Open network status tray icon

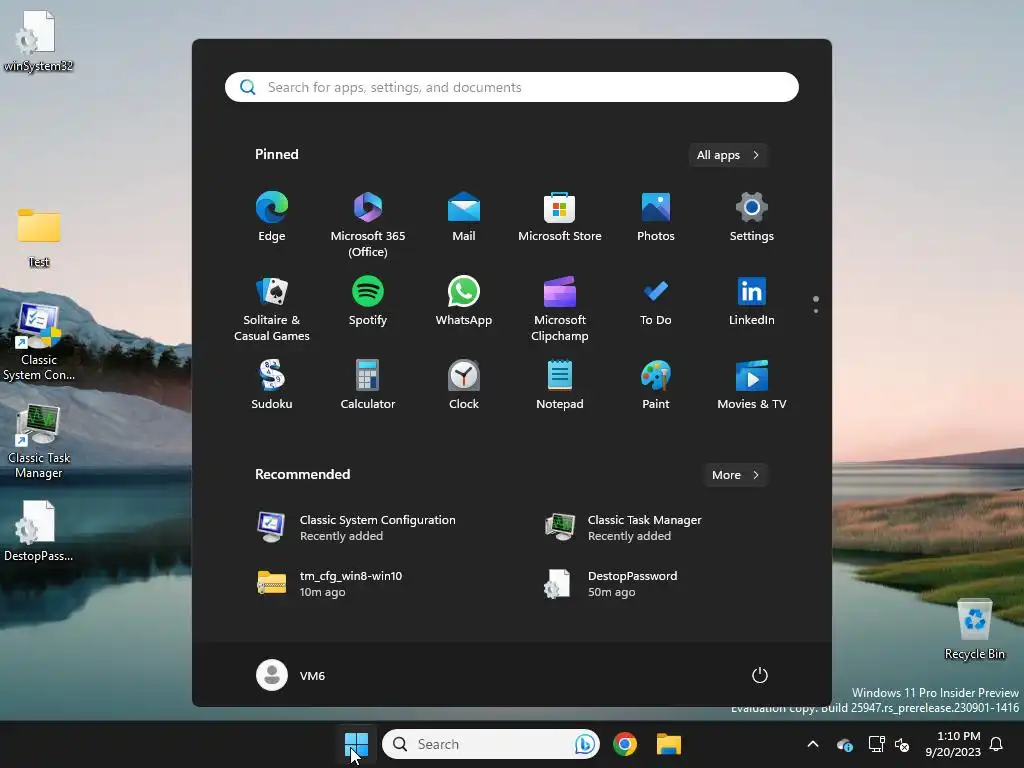876,744
